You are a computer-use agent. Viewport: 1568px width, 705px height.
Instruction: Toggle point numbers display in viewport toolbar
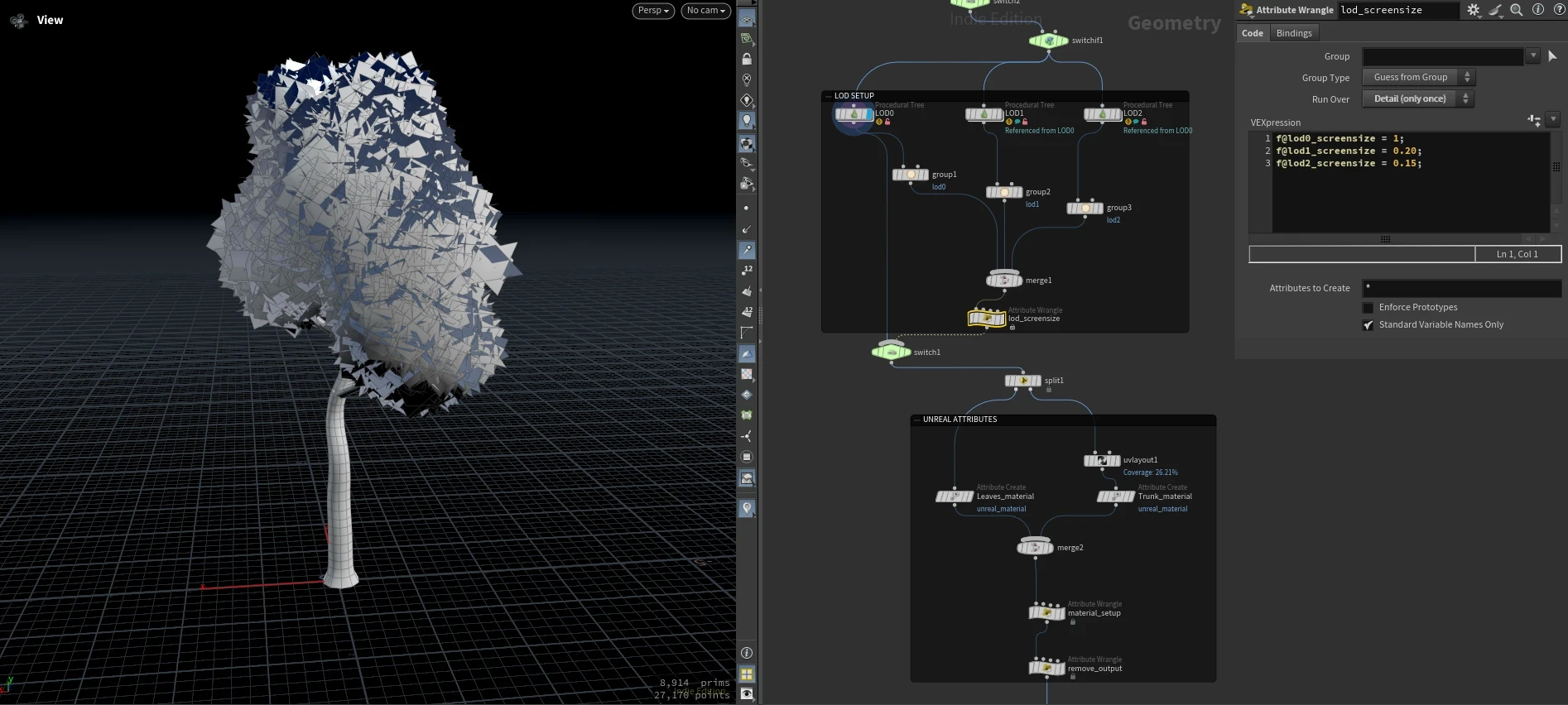point(747,270)
